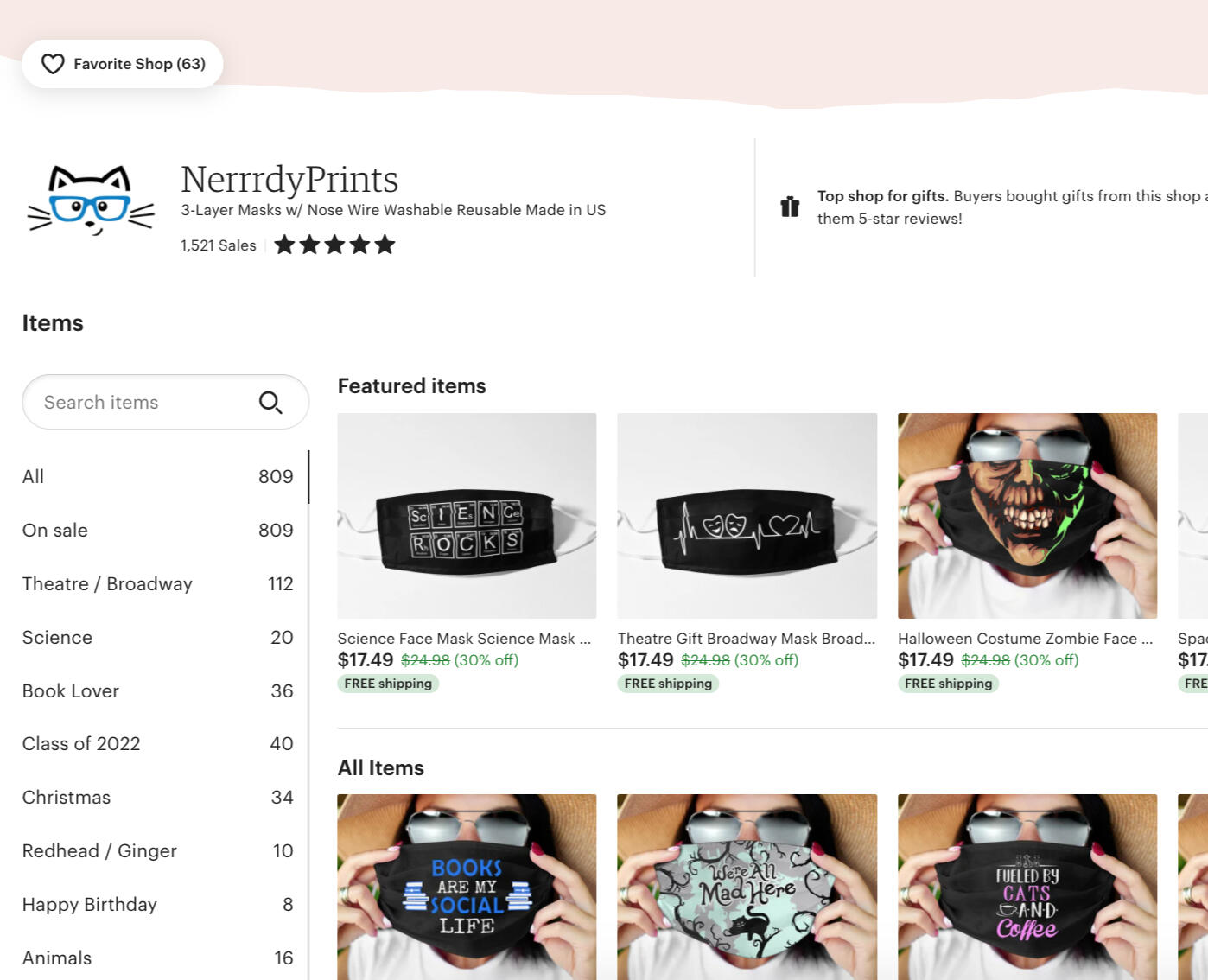
Task: Open the Class of 2022 category
Action: click(x=81, y=744)
